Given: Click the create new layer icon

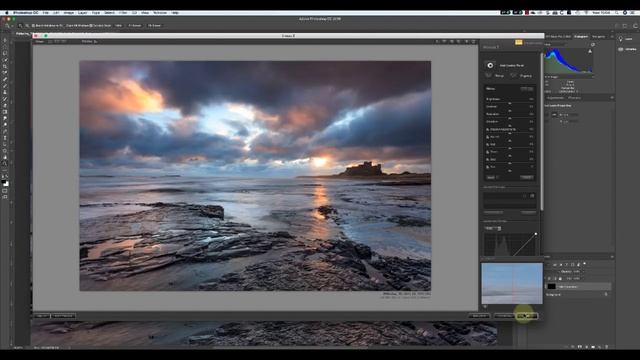Looking at the screenshot, I should 600,347.
